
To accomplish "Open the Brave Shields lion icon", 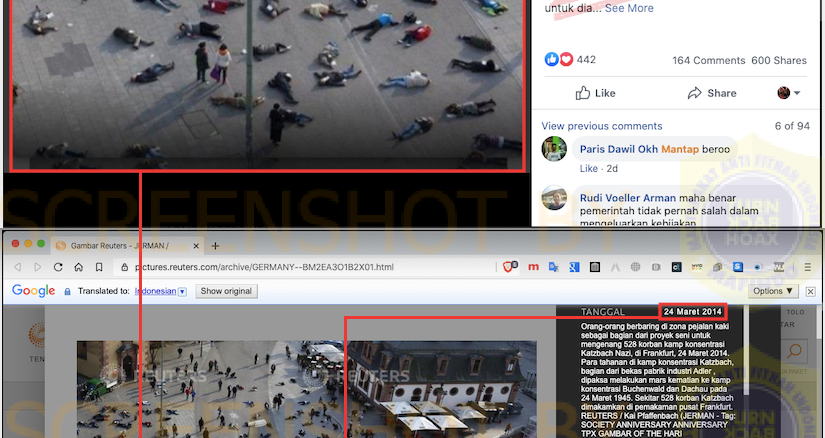I will [509, 267].
